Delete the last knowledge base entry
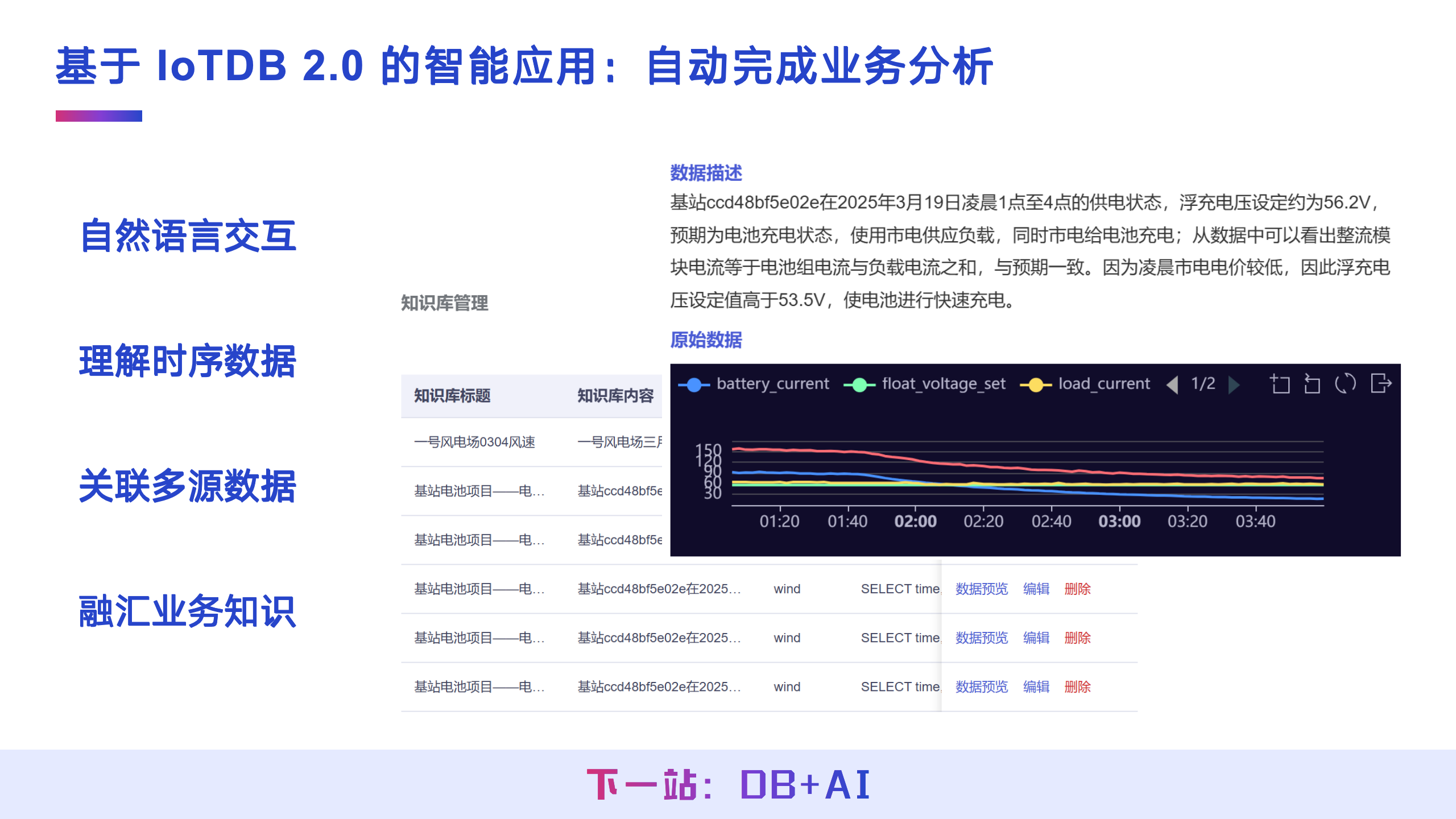Image resolution: width=1456 pixels, height=819 pixels. tap(1078, 687)
